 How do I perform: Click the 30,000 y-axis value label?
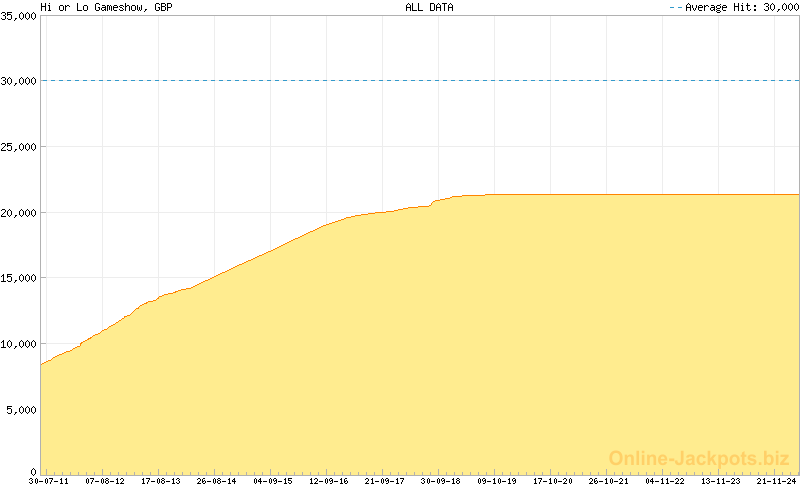(x=19, y=82)
